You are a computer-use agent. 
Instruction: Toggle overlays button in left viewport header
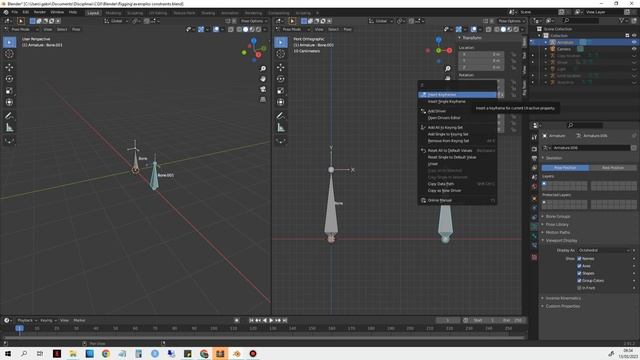pyautogui.click(x=216, y=29)
